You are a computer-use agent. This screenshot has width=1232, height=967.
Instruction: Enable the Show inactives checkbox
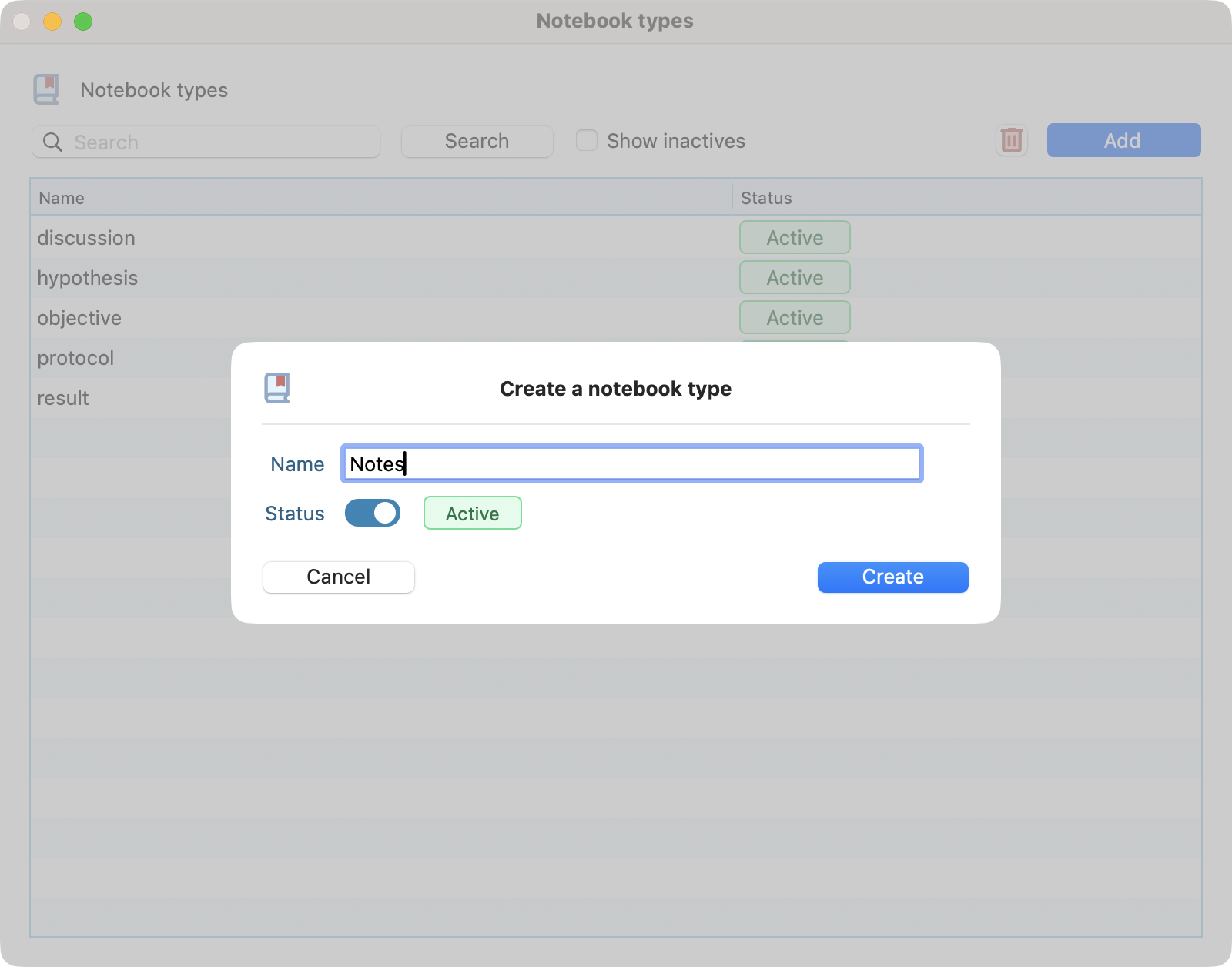pyautogui.click(x=587, y=140)
